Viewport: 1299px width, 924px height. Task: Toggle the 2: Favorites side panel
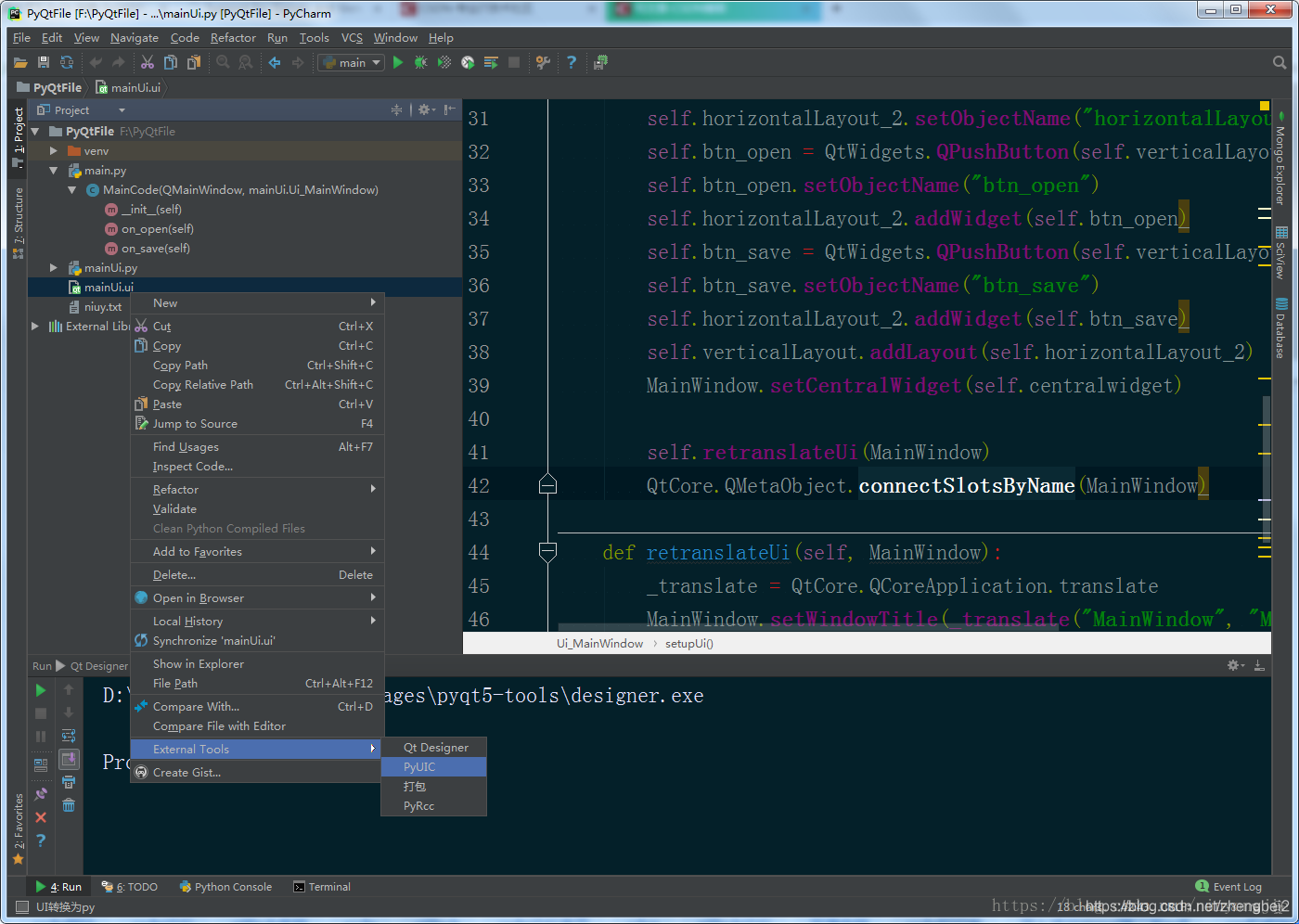pos(18,828)
